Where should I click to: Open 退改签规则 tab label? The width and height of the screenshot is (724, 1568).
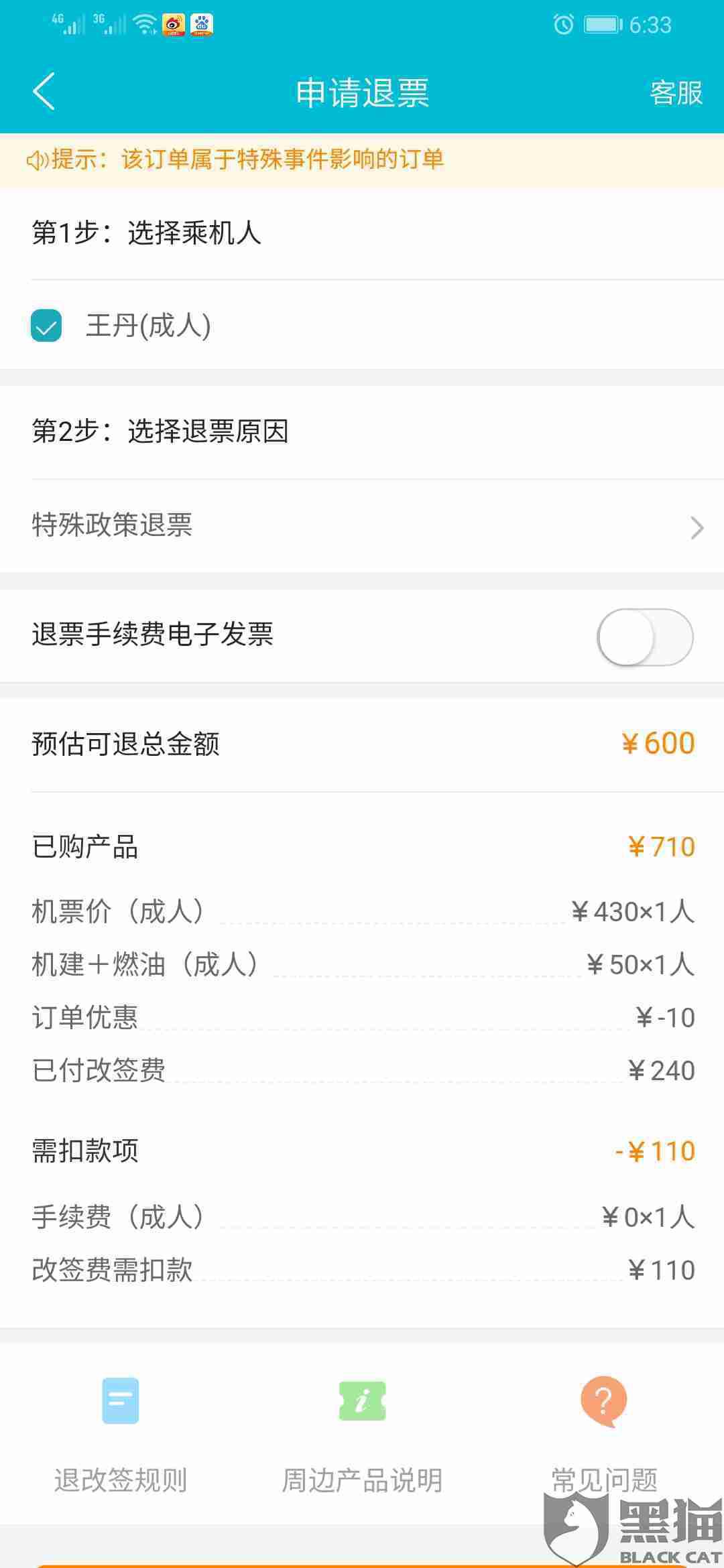121,1480
